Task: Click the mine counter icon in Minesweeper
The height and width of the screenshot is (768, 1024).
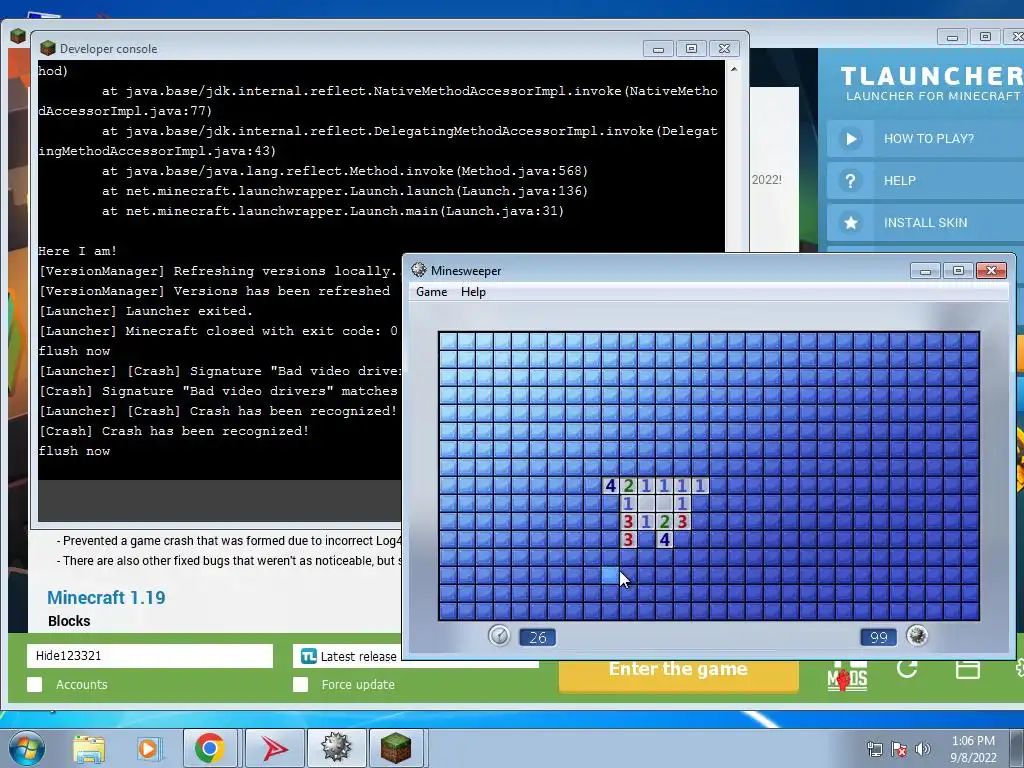Action: point(917,635)
